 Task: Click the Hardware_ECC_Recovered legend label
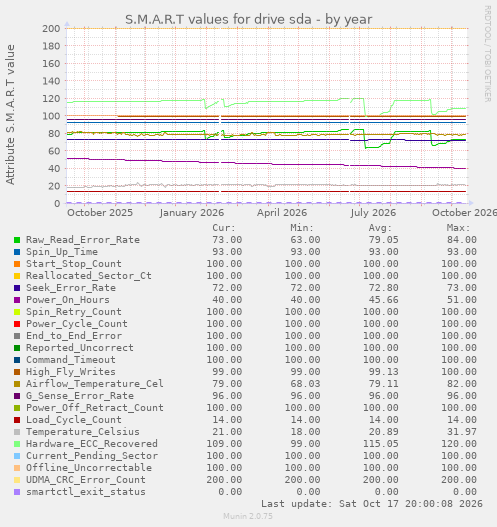(x=92, y=444)
